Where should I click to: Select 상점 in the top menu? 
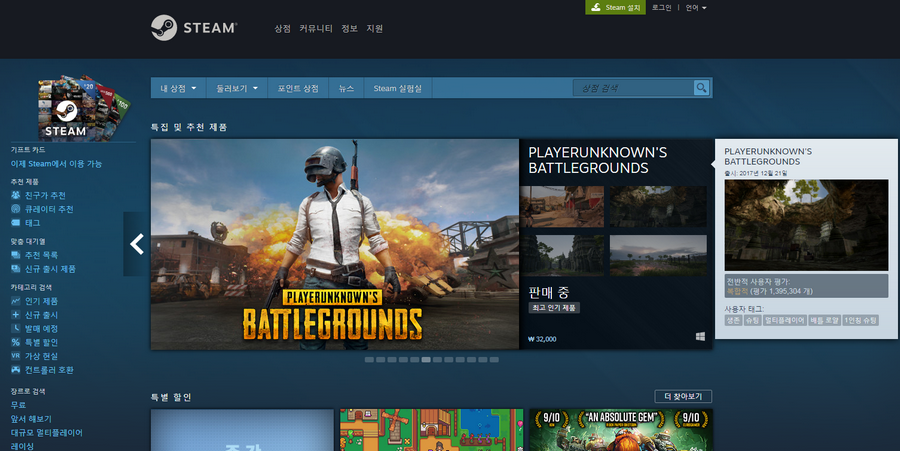[282, 28]
